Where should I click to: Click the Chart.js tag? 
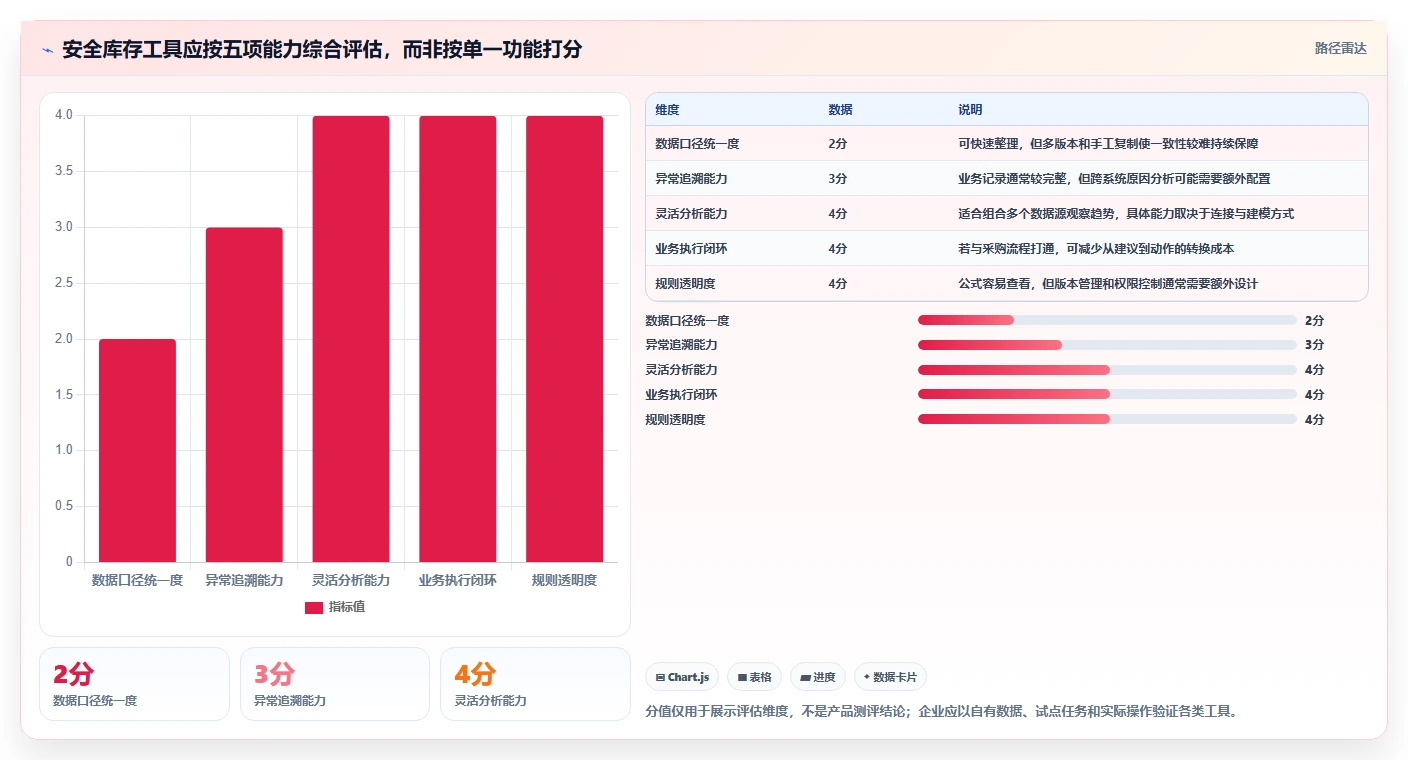coord(682,677)
